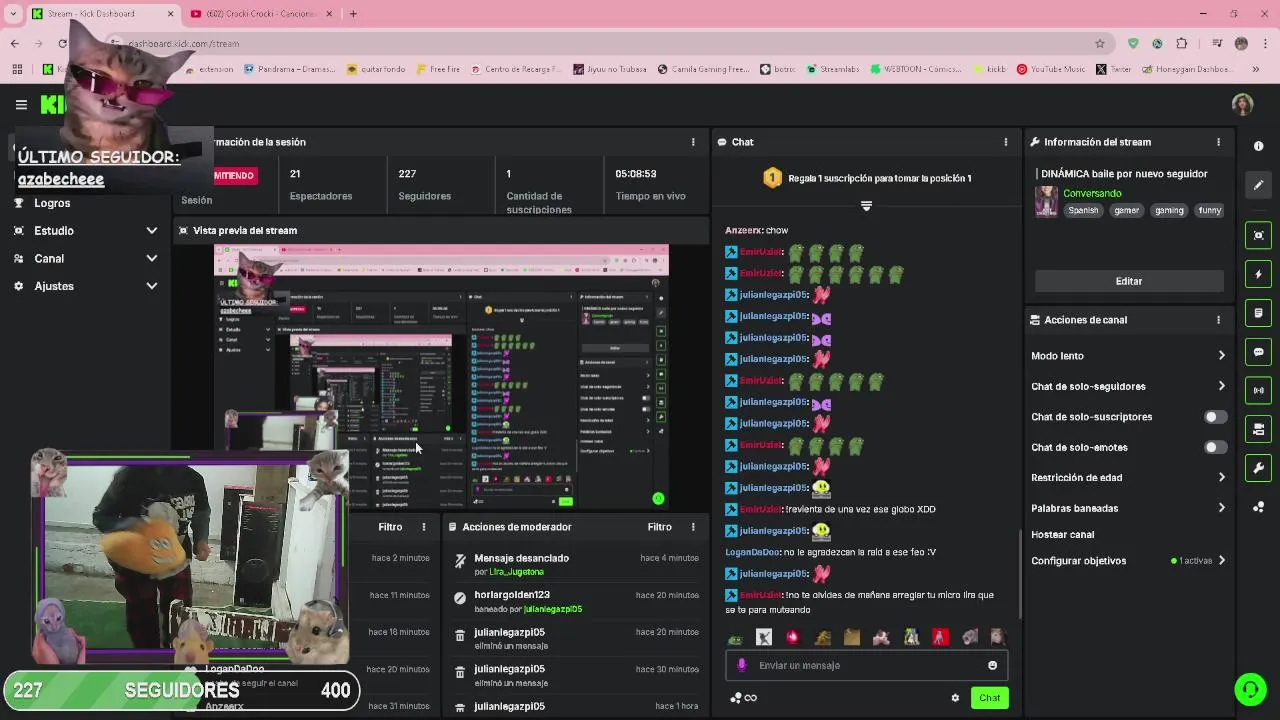Open the hamburger menu in Kick header

[x=21, y=104]
